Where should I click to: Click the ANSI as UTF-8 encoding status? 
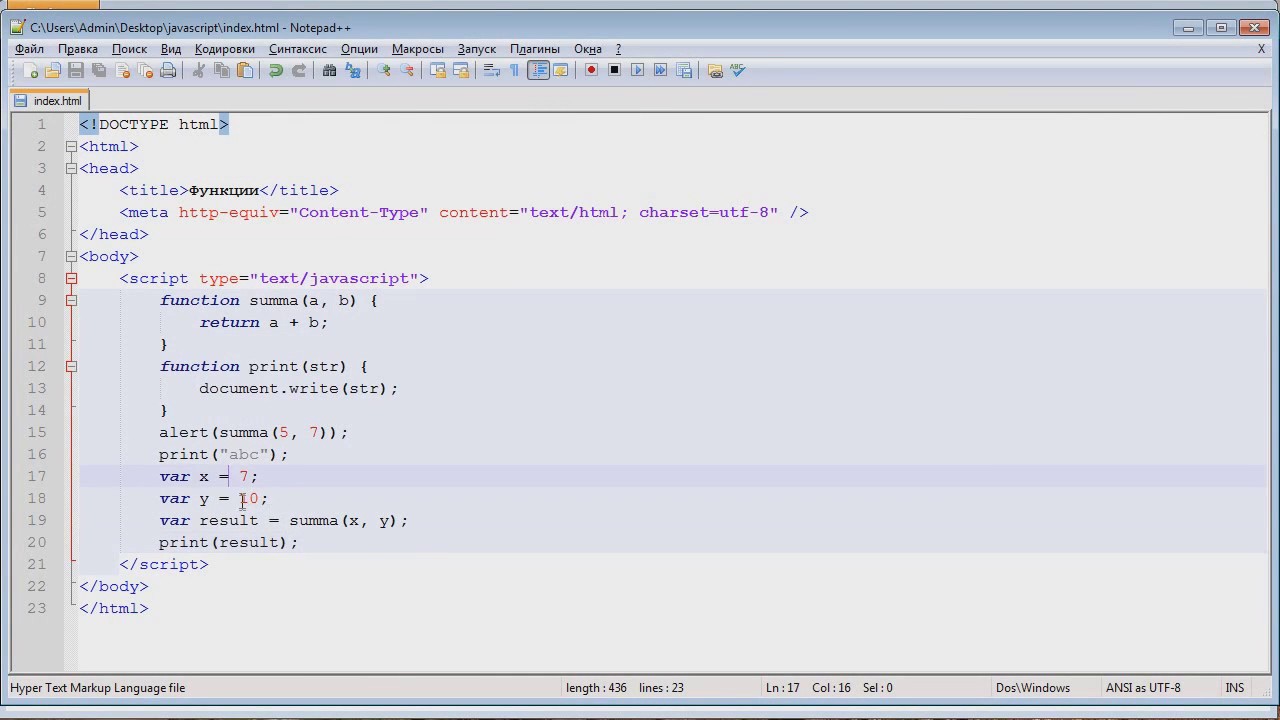coord(1143,688)
